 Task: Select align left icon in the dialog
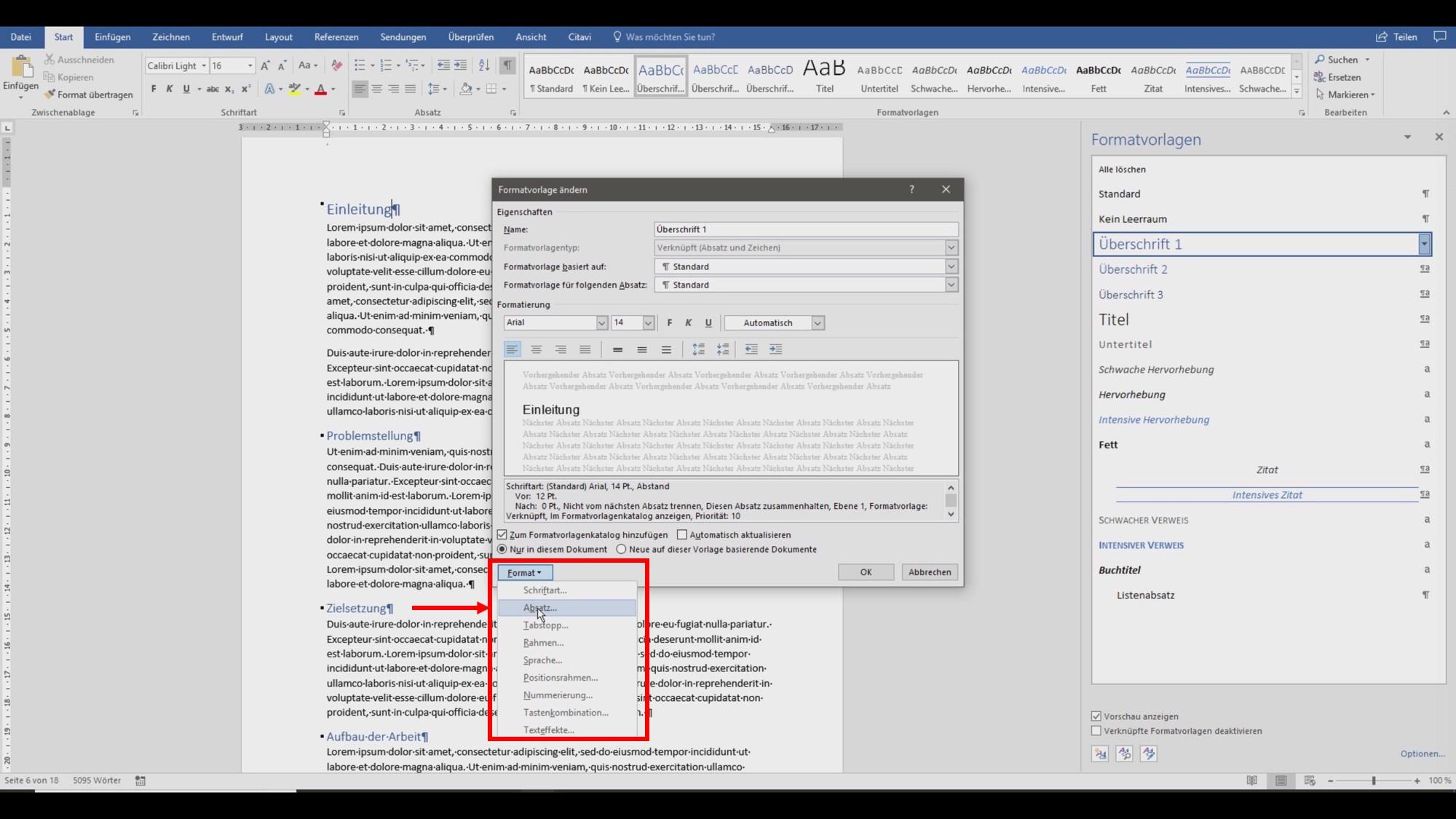point(513,349)
